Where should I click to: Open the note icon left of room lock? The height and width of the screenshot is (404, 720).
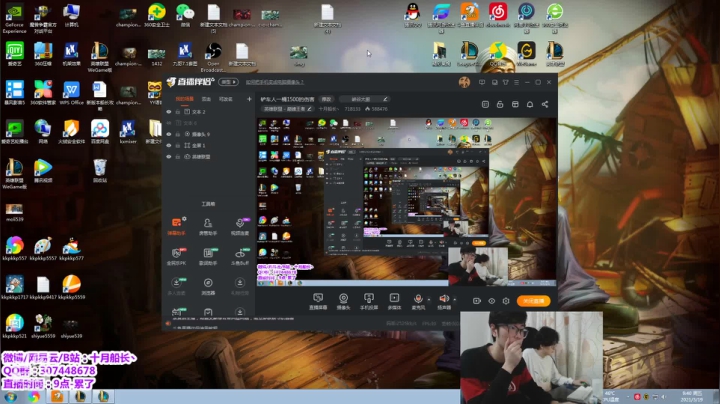[x=485, y=104]
